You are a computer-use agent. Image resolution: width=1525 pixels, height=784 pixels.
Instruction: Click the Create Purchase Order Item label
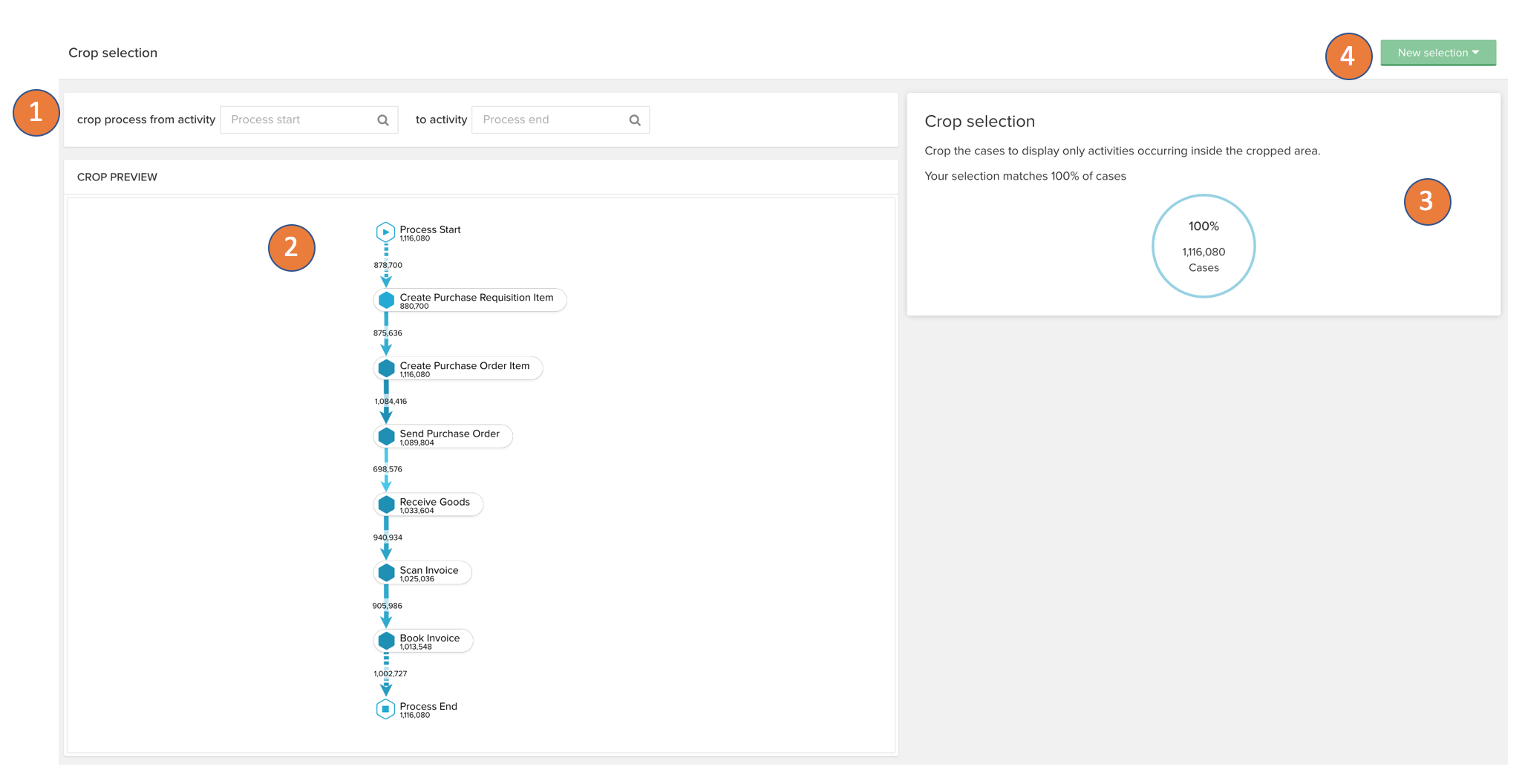[x=464, y=365]
